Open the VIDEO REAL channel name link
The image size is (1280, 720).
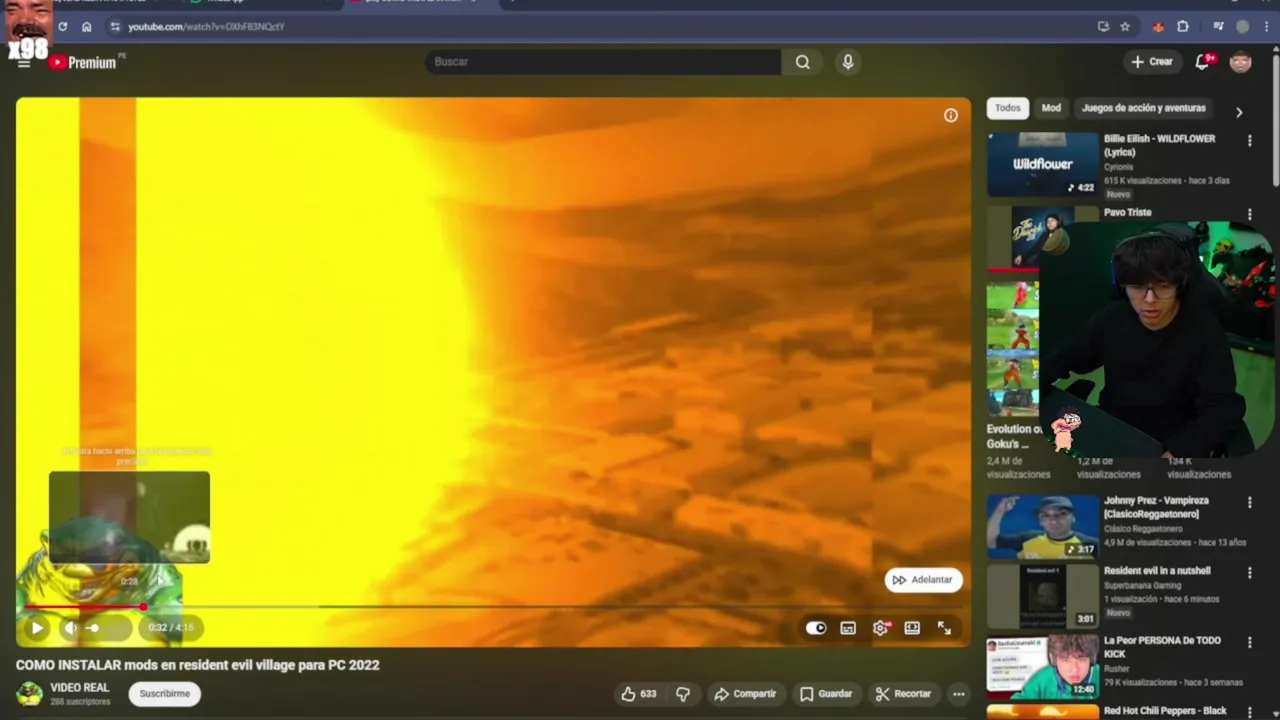click(80, 688)
